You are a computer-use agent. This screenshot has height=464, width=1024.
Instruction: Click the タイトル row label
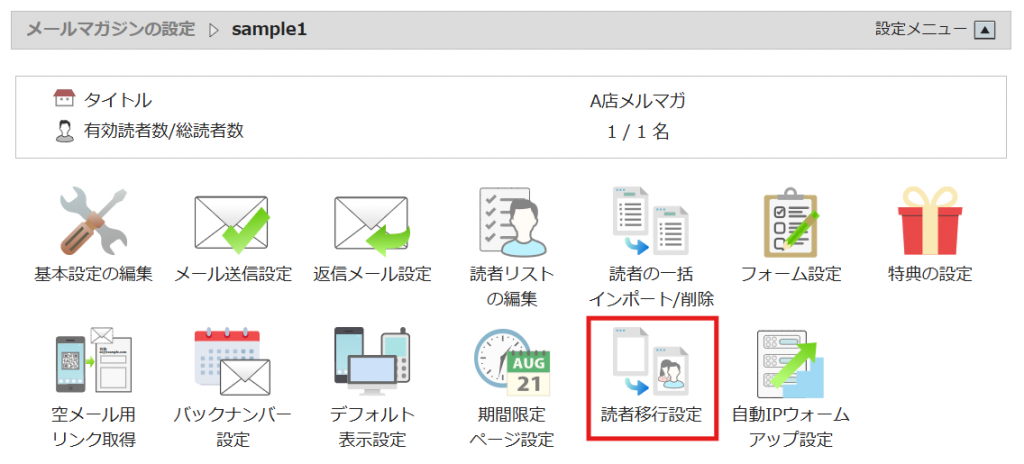(x=118, y=101)
